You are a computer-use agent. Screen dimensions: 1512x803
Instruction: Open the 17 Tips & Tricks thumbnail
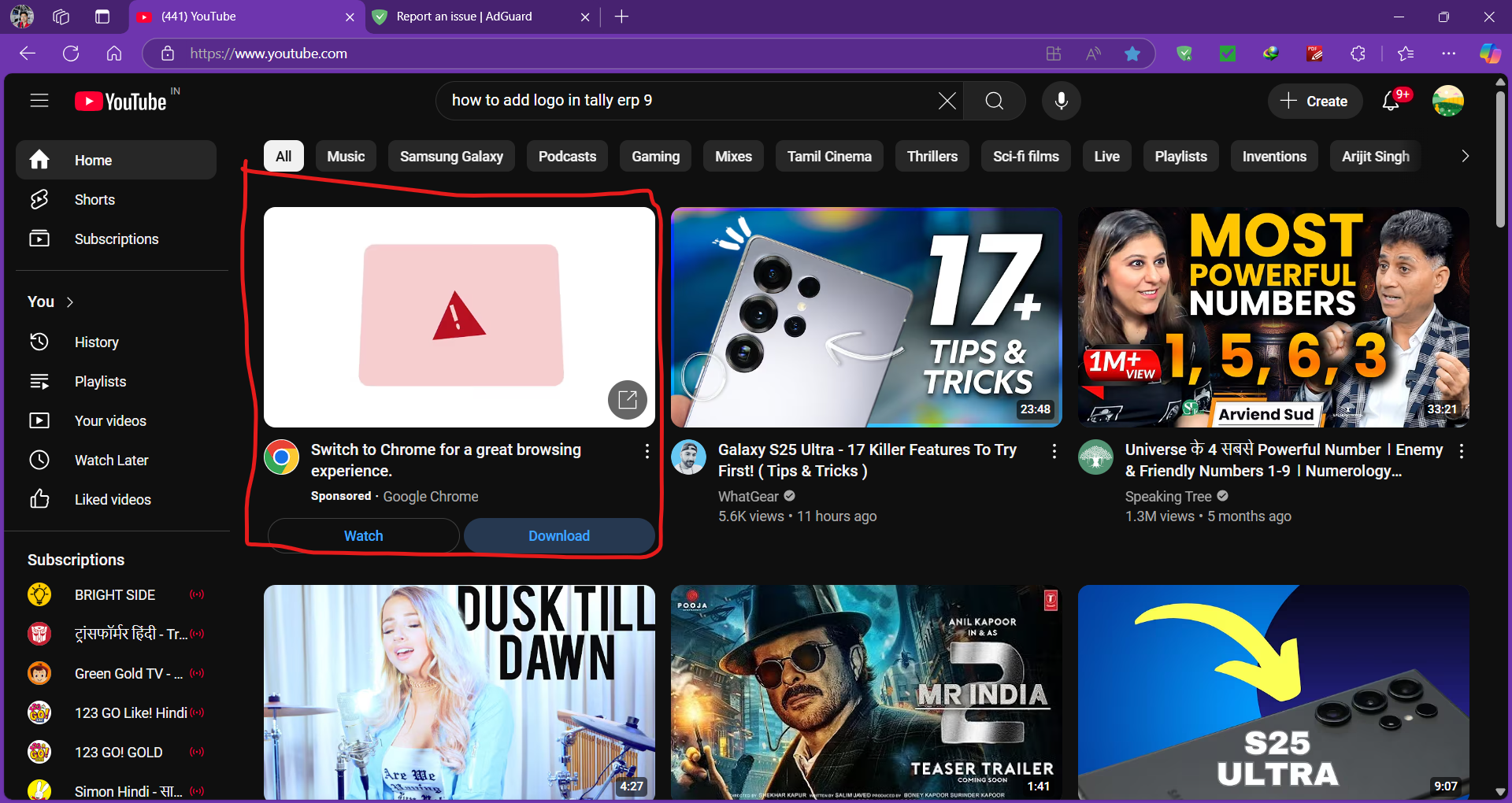coord(866,317)
